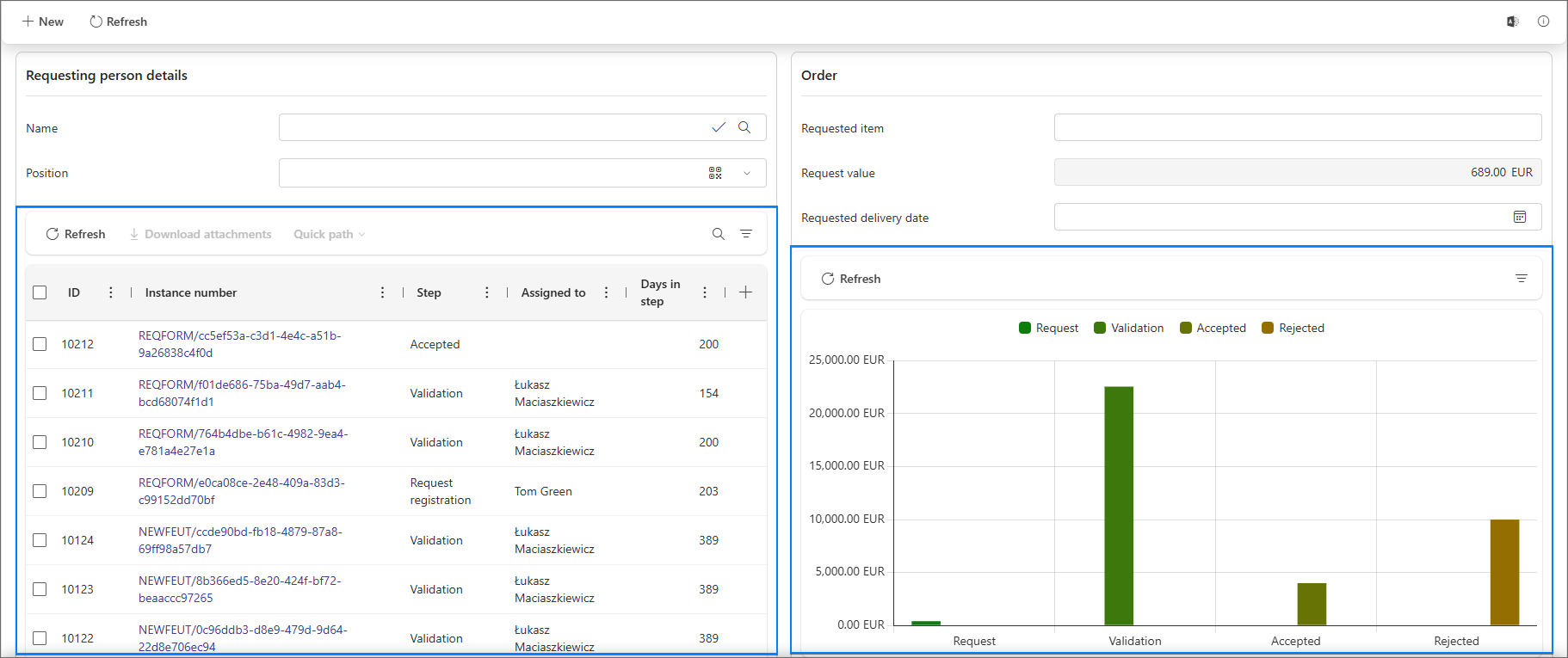This screenshot has width=1568, height=658.
Task: Click the Request value 689.00 EUR field
Action: 1298,172
